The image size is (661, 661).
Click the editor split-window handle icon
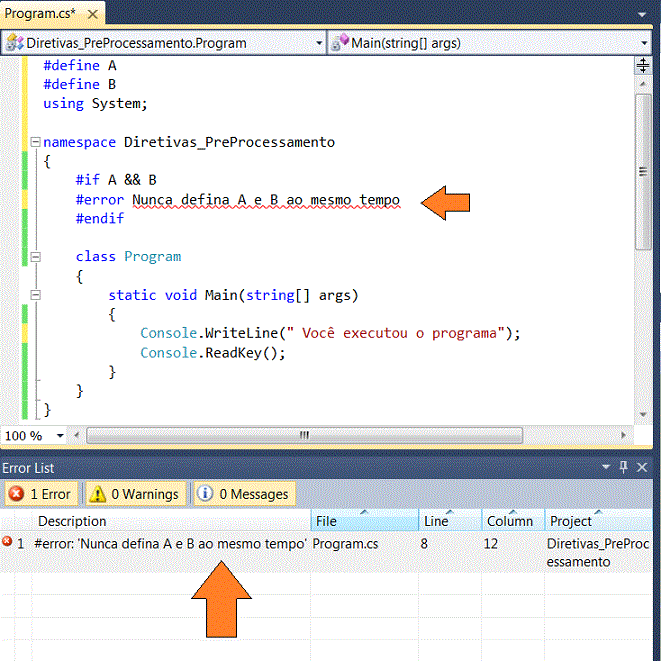click(x=642, y=65)
